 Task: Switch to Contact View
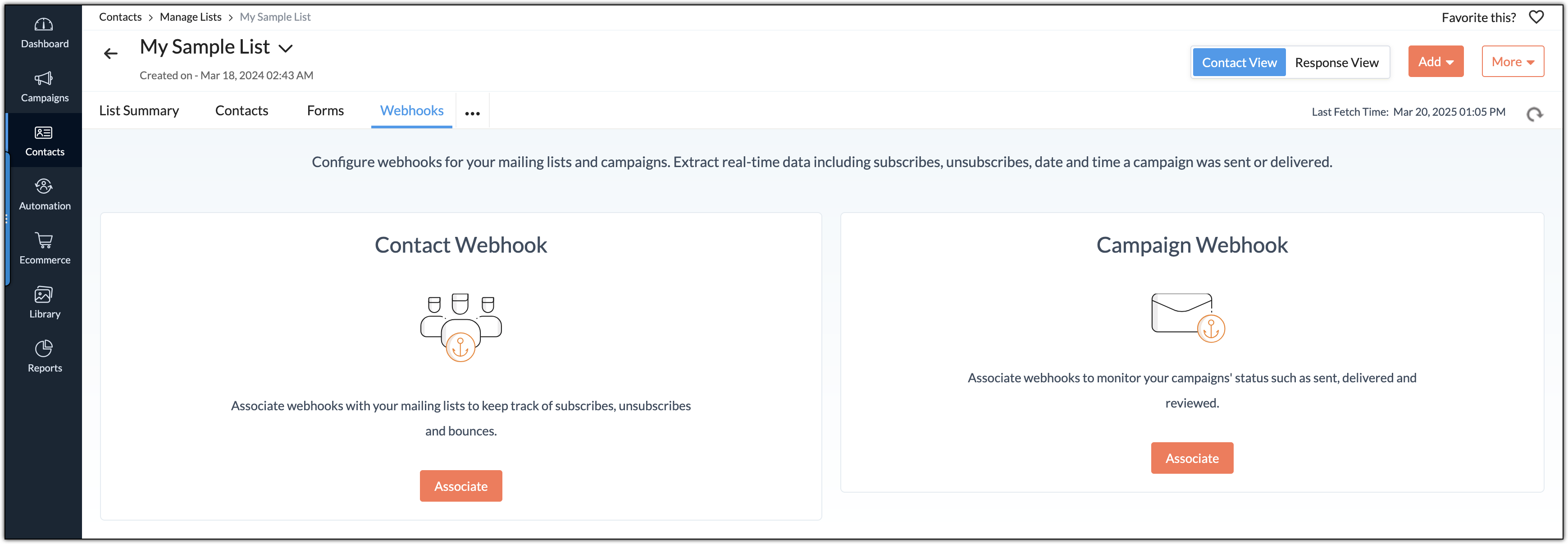click(1239, 61)
